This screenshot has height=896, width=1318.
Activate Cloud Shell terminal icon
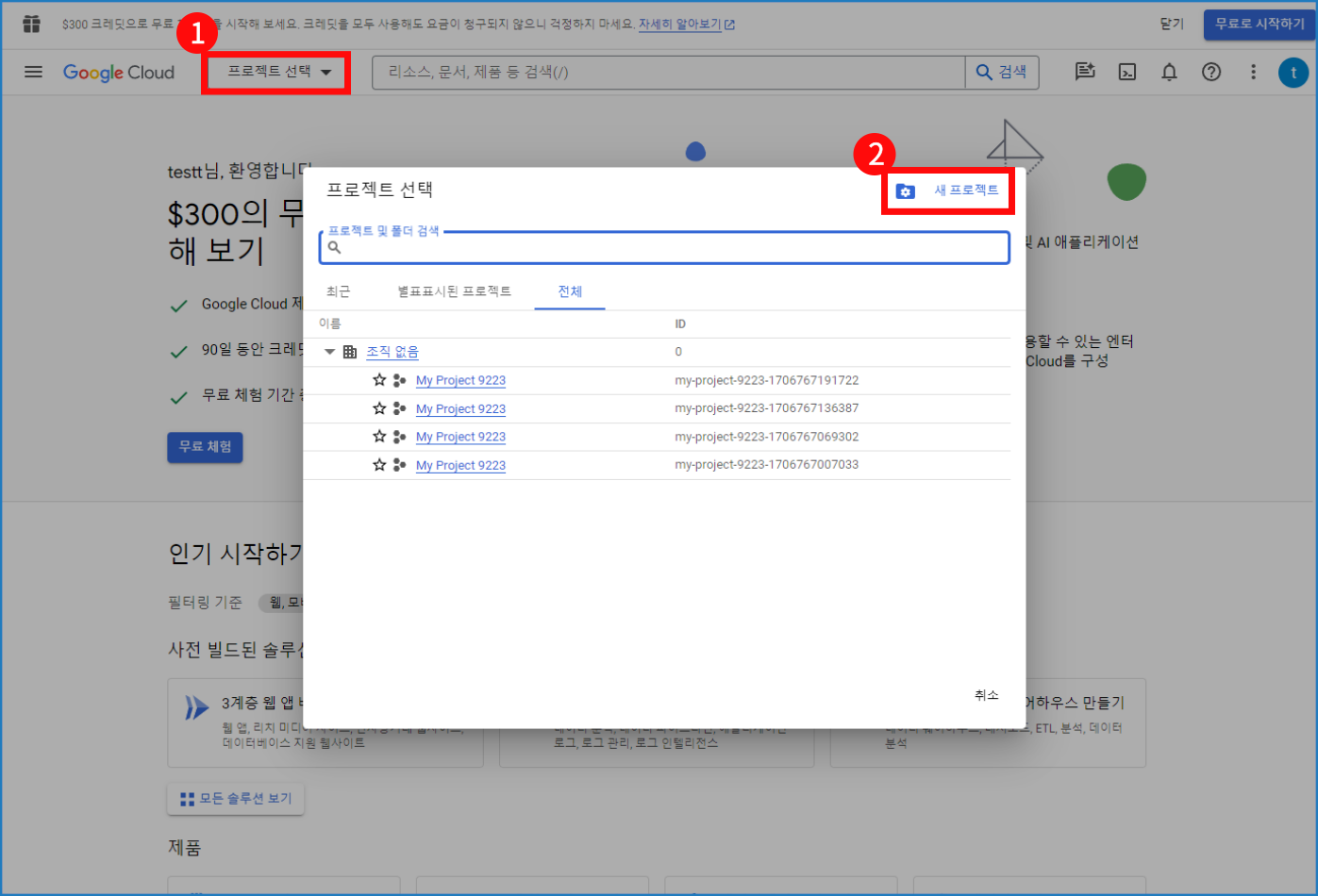point(1126,72)
